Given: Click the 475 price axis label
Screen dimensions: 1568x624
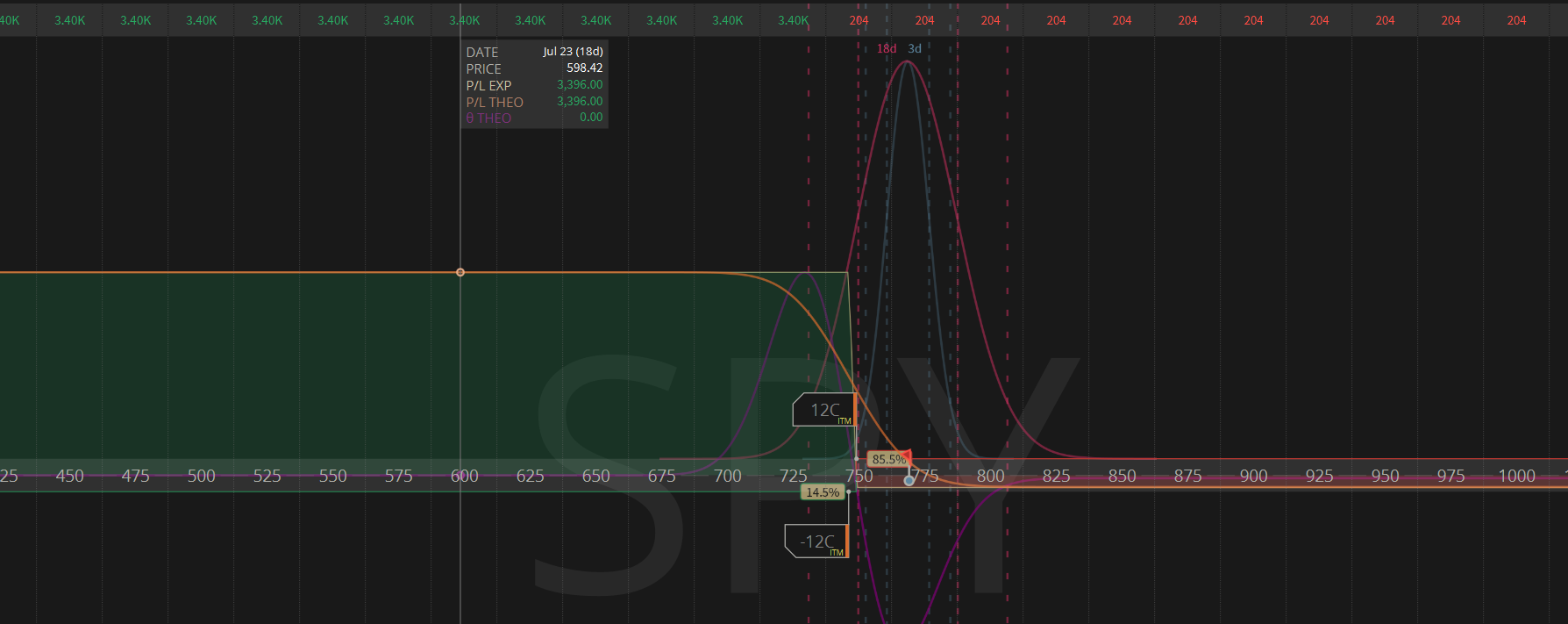Looking at the screenshot, I should (136, 476).
